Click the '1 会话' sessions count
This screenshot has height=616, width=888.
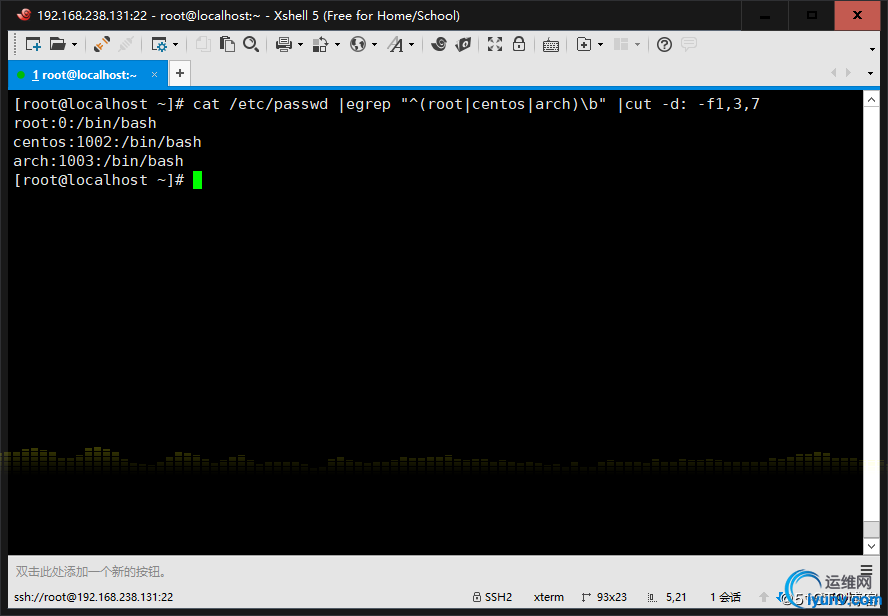(725, 597)
